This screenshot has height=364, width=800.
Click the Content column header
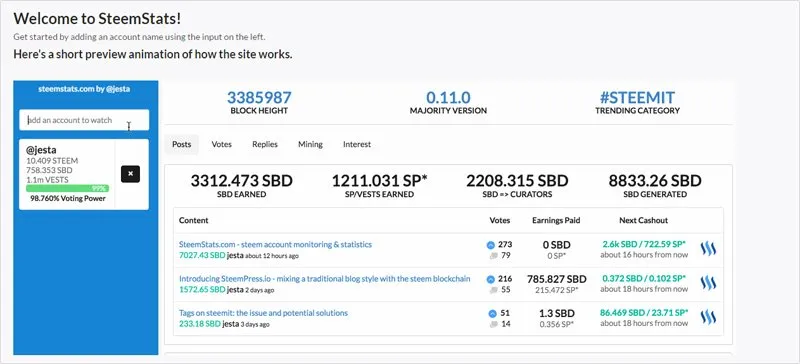193,221
